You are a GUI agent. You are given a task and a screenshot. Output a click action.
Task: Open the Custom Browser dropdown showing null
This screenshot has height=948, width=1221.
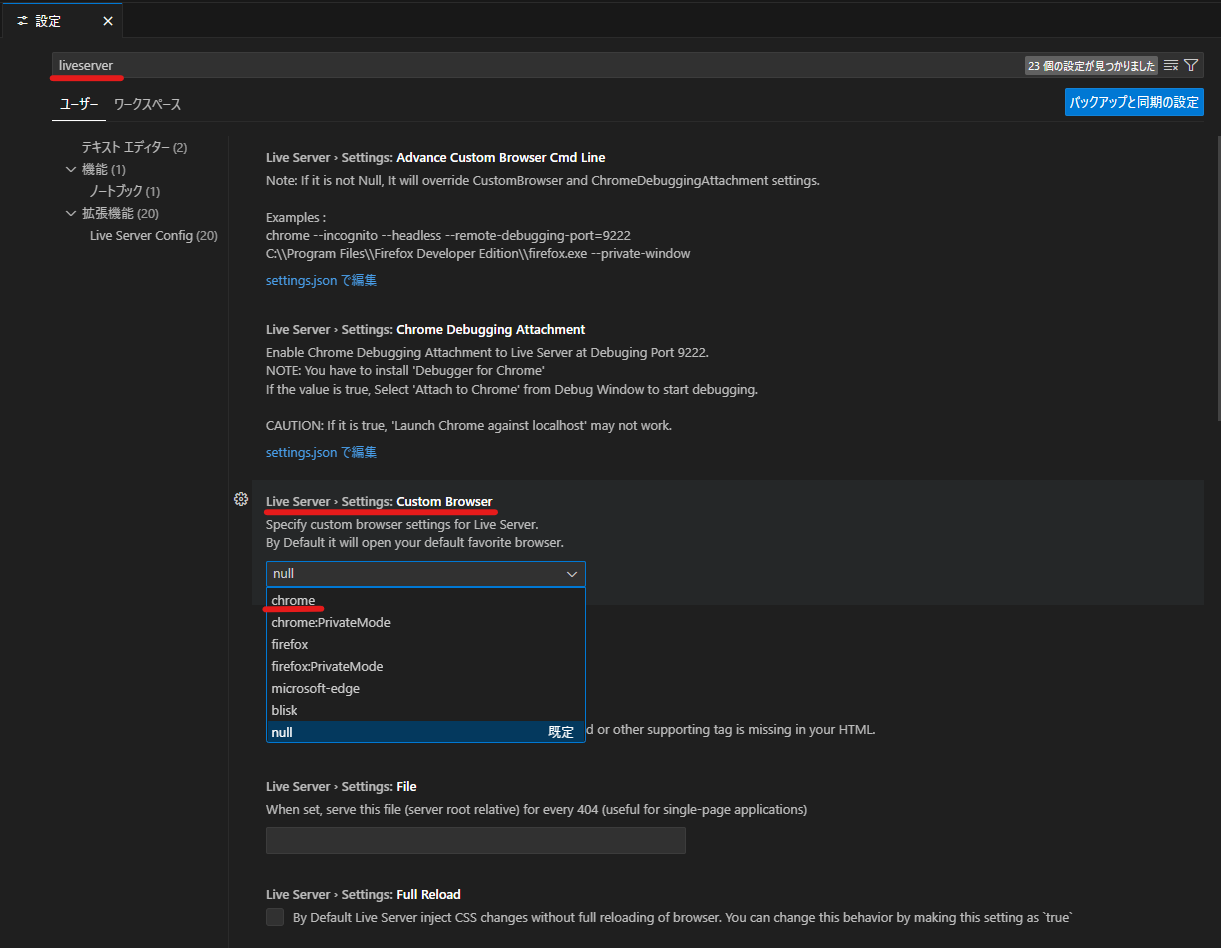tap(425, 574)
